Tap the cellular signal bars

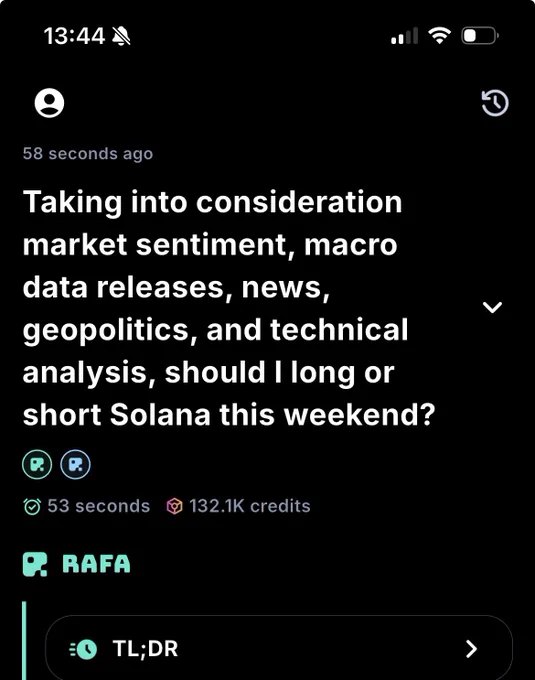(405, 36)
